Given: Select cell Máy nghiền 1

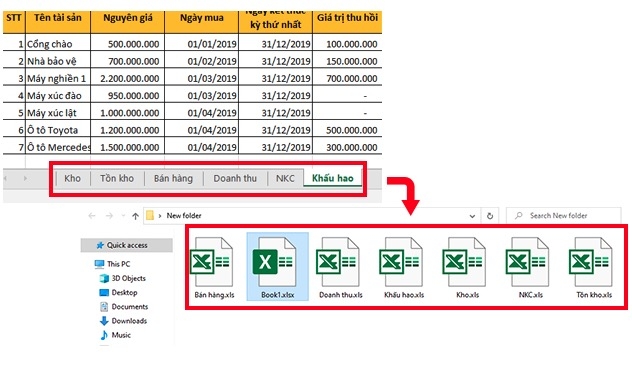Looking at the screenshot, I should pyautogui.click(x=58, y=78).
